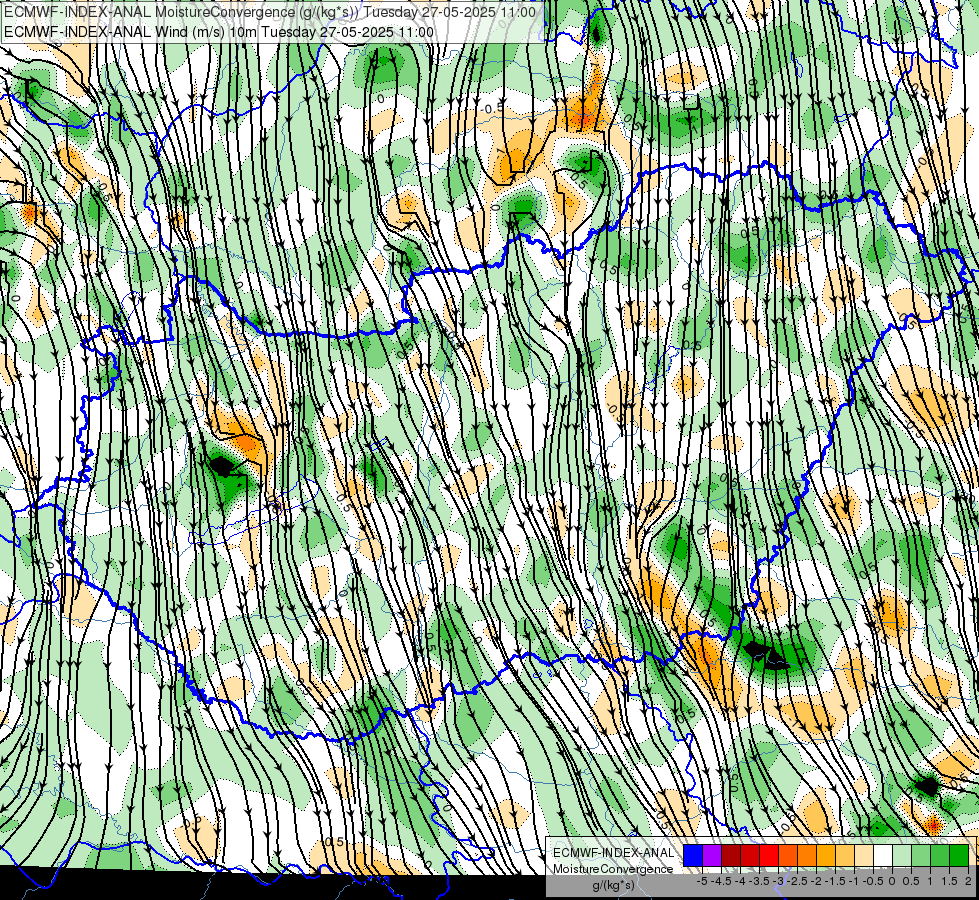The height and width of the screenshot is (900, 979).
Task: Pick the palest green legend swatch
Action: (x=902, y=855)
